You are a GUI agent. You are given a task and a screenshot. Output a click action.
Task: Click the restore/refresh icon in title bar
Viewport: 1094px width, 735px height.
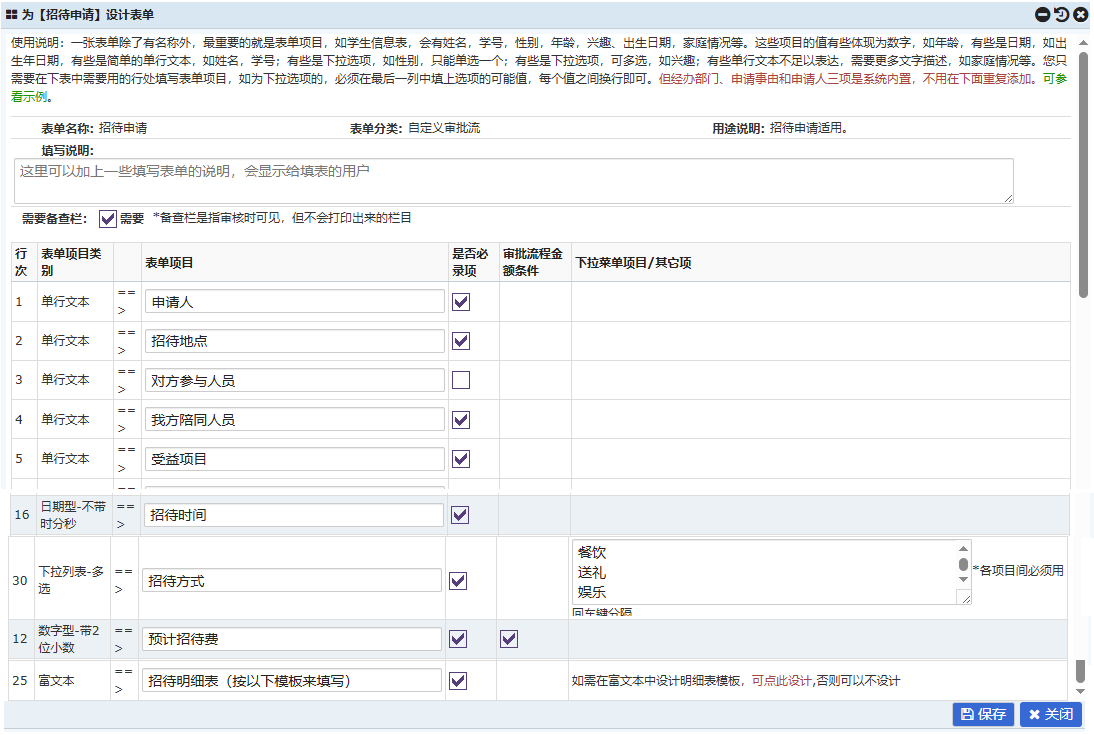(x=1061, y=15)
